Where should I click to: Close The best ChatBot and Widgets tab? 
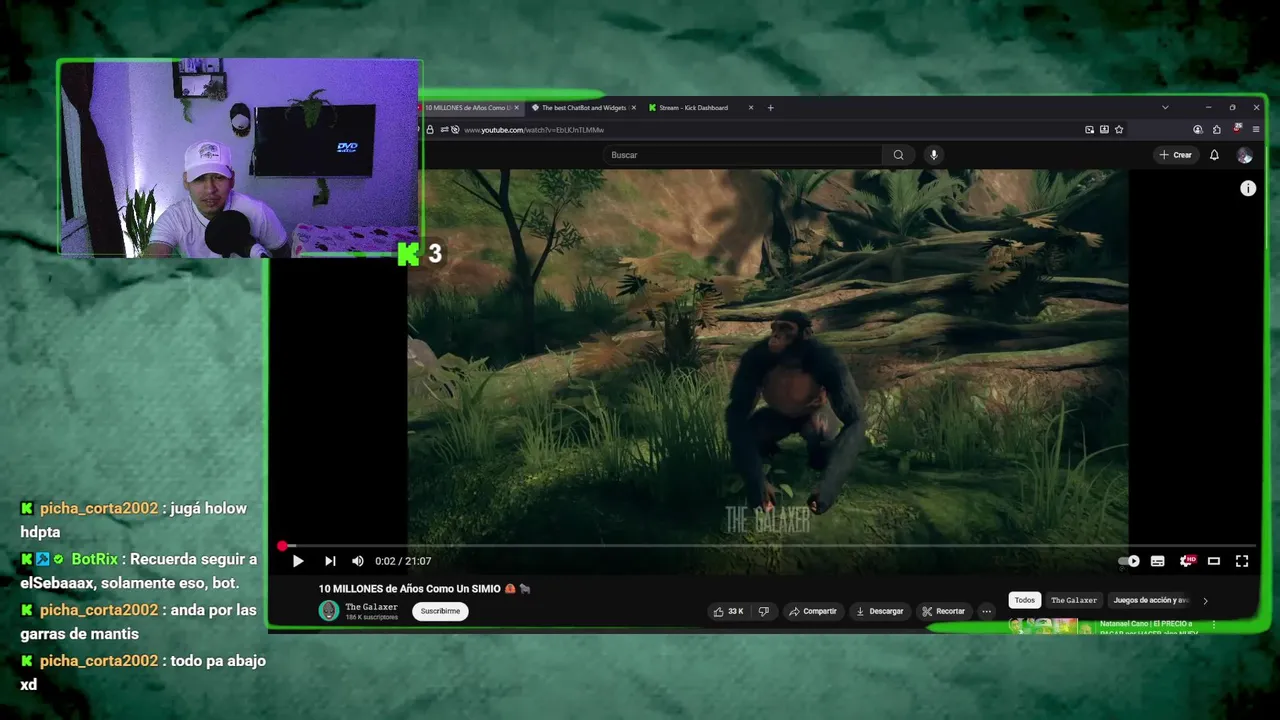coord(633,108)
